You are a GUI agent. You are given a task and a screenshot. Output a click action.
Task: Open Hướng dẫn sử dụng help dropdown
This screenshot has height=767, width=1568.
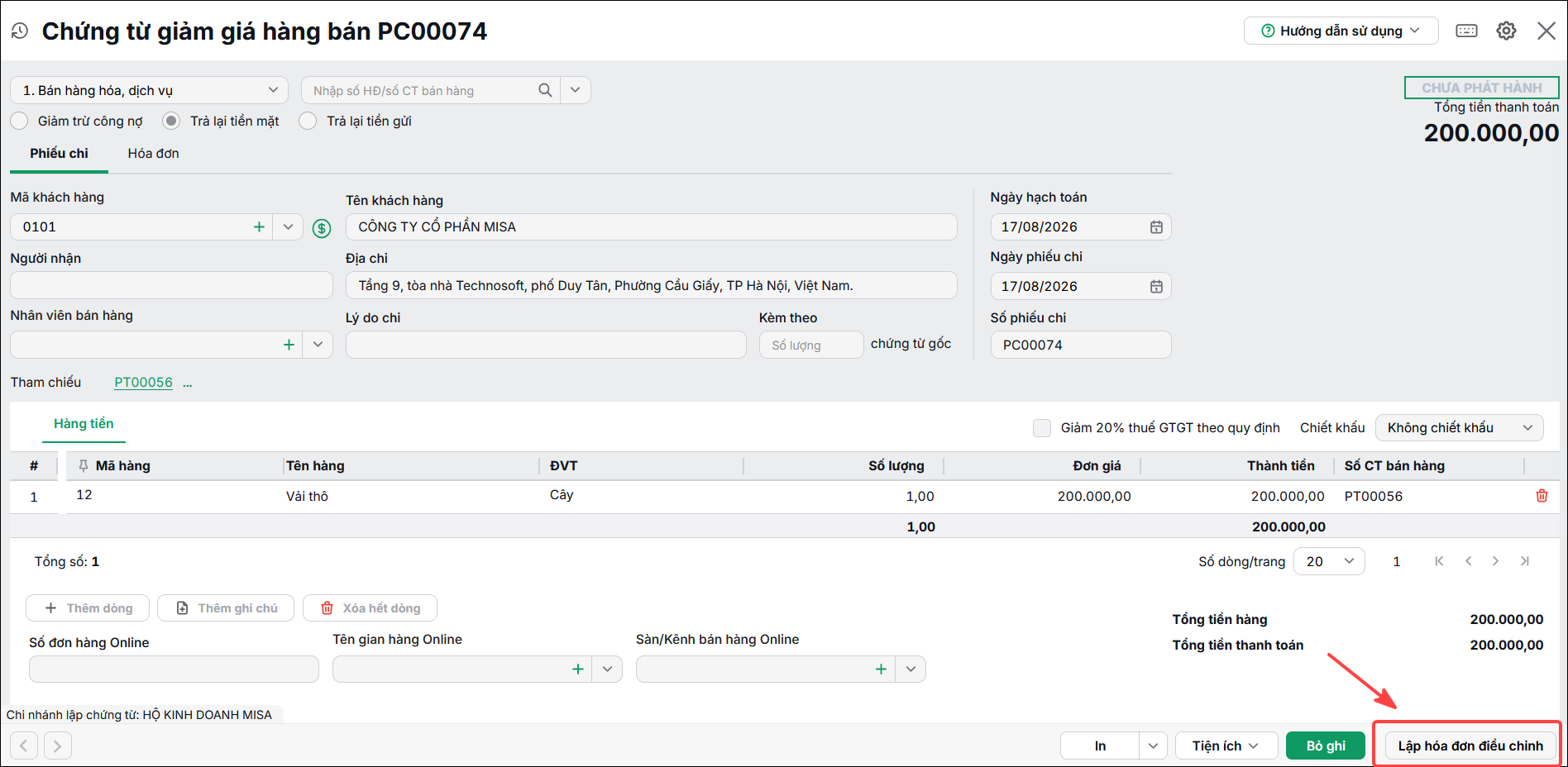click(1341, 31)
